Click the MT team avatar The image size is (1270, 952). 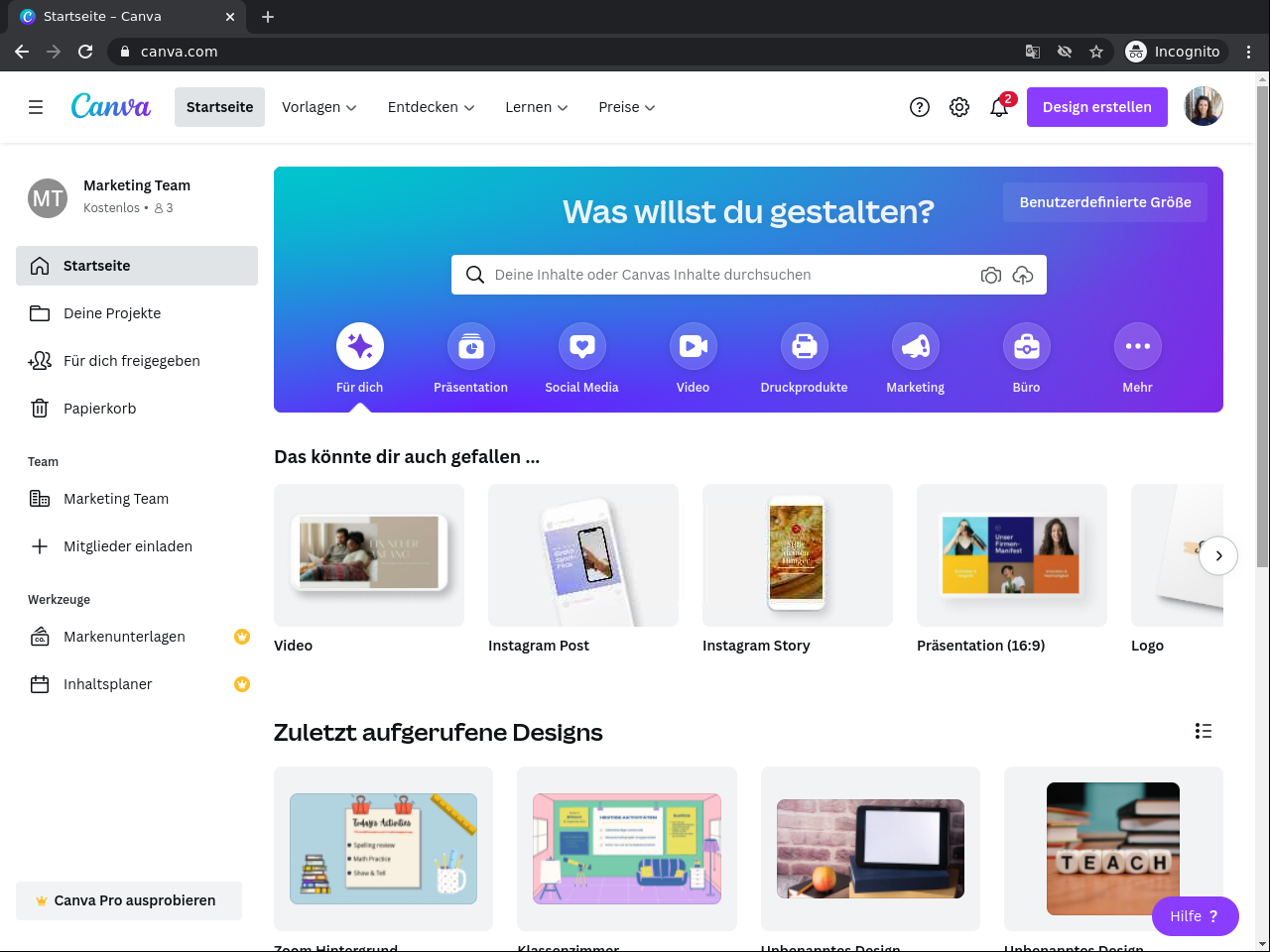click(48, 198)
